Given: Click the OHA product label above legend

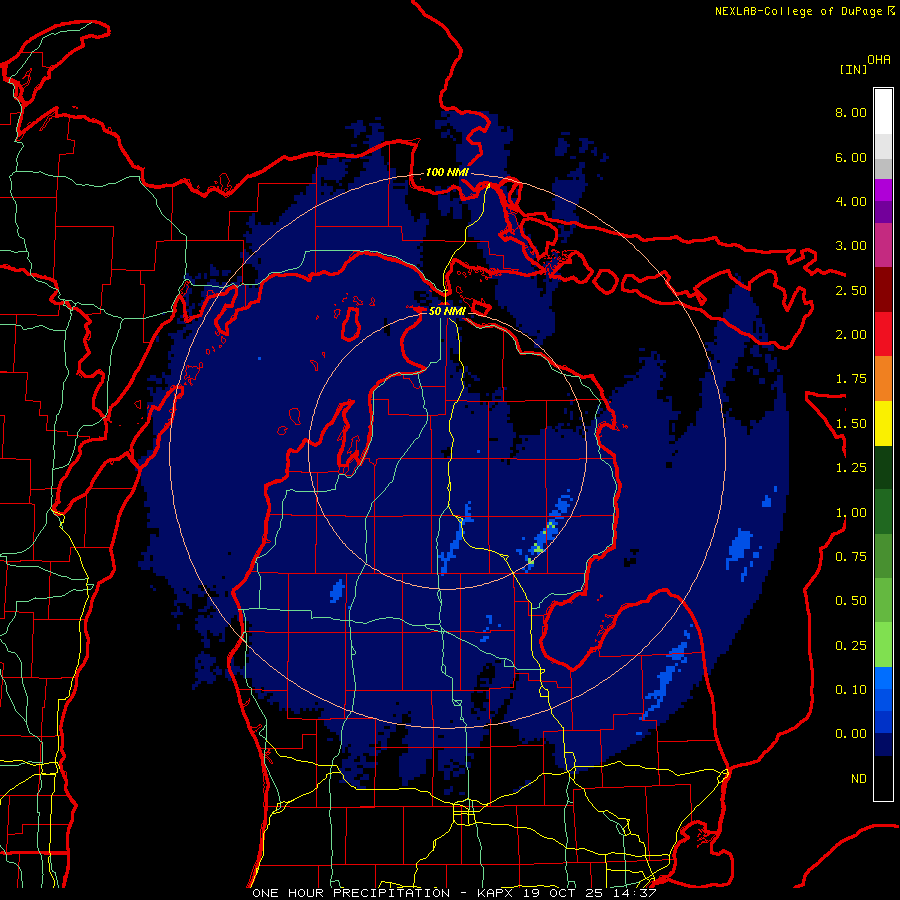Looking at the screenshot, I should (x=879, y=59).
